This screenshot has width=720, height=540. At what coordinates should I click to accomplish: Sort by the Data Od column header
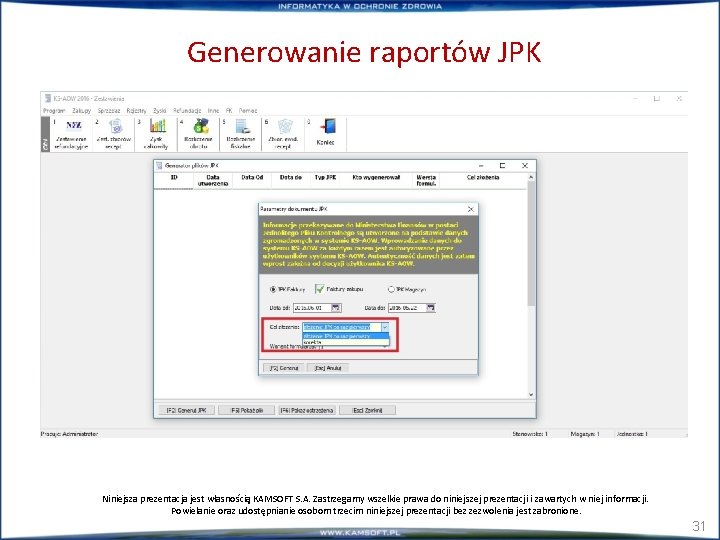coord(252,180)
